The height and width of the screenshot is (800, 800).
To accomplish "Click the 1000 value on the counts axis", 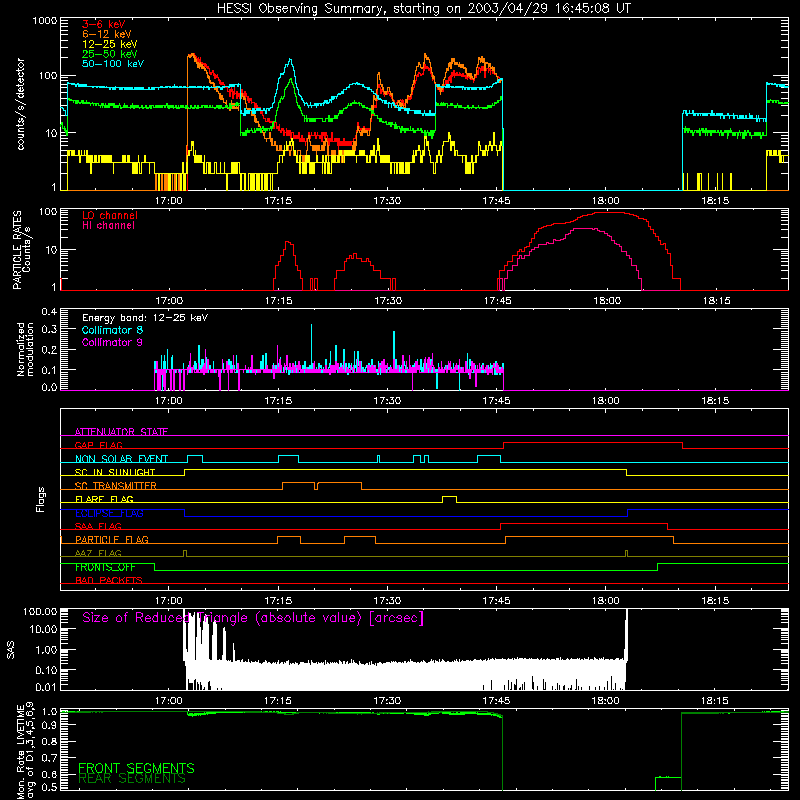I will tap(44, 21).
